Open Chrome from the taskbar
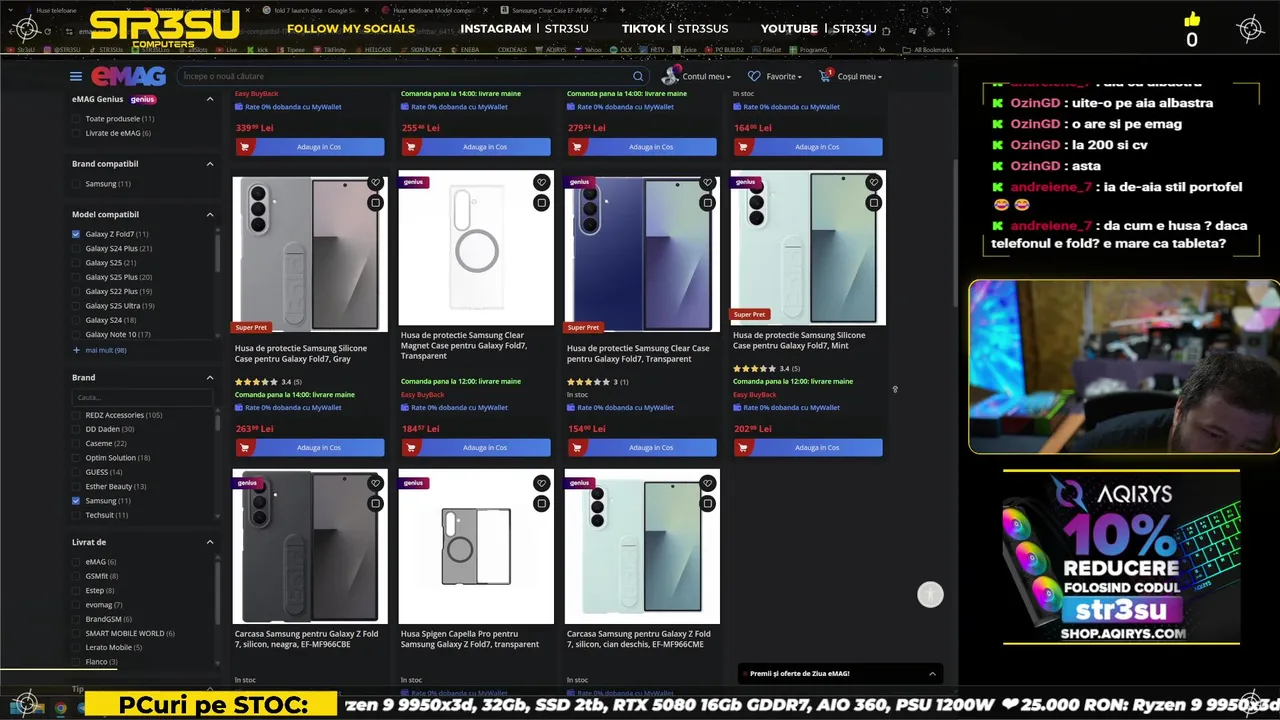 click(60, 708)
